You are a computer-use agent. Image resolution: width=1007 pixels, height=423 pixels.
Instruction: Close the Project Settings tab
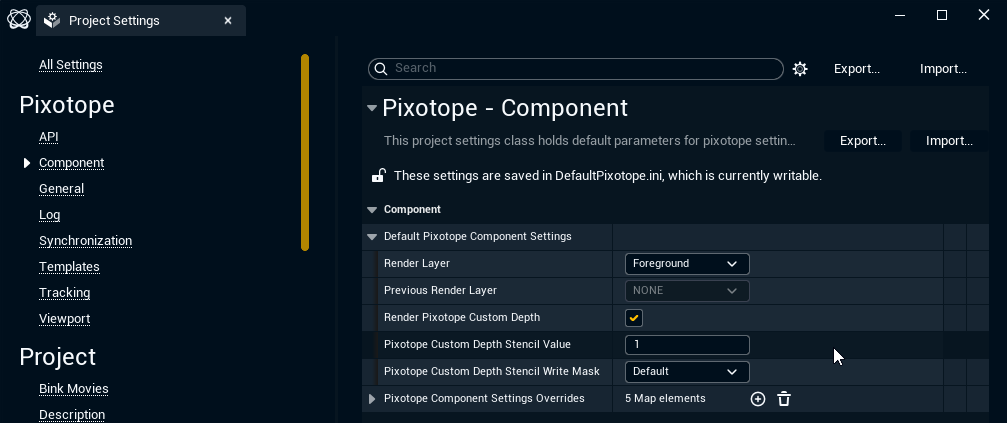228,21
